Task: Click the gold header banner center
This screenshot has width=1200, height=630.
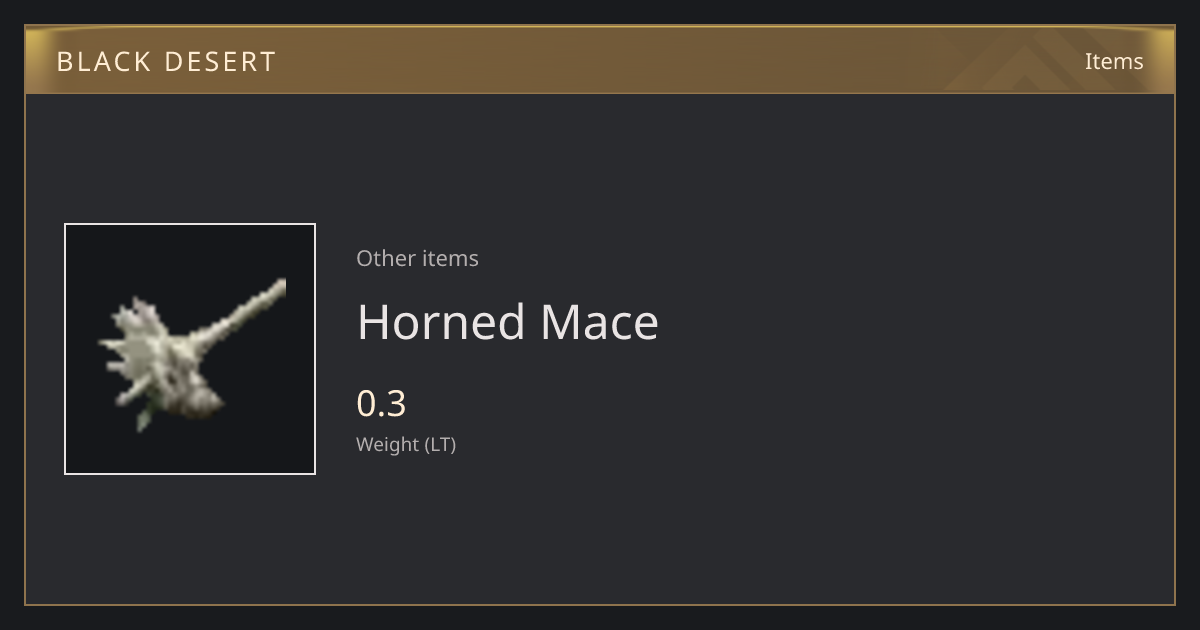Action: click(600, 60)
